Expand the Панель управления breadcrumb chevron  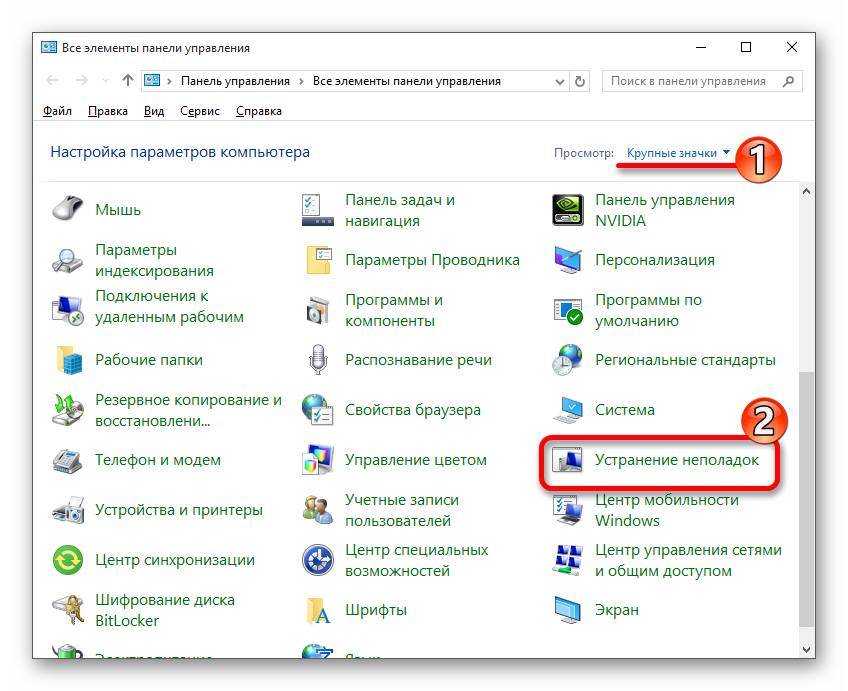300,81
